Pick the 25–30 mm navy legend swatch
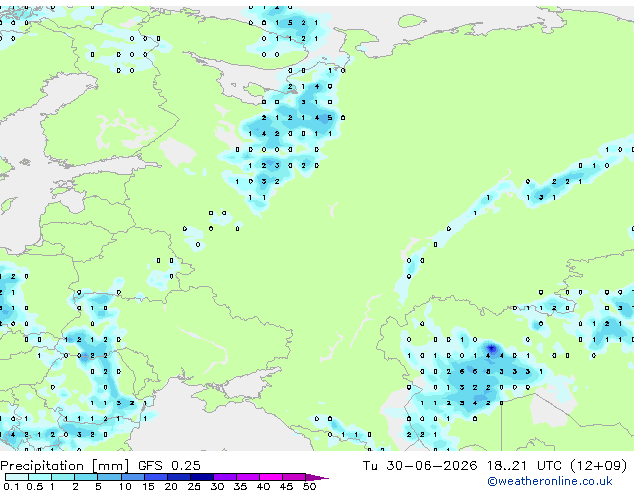Image resolution: width=634 pixels, height=490 pixels. pyautogui.click(x=201, y=477)
